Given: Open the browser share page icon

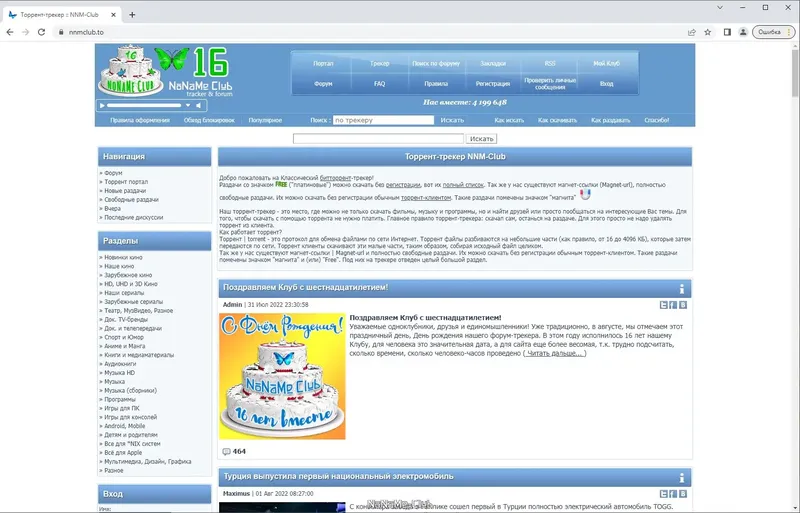Looking at the screenshot, I should tap(692, 32).
